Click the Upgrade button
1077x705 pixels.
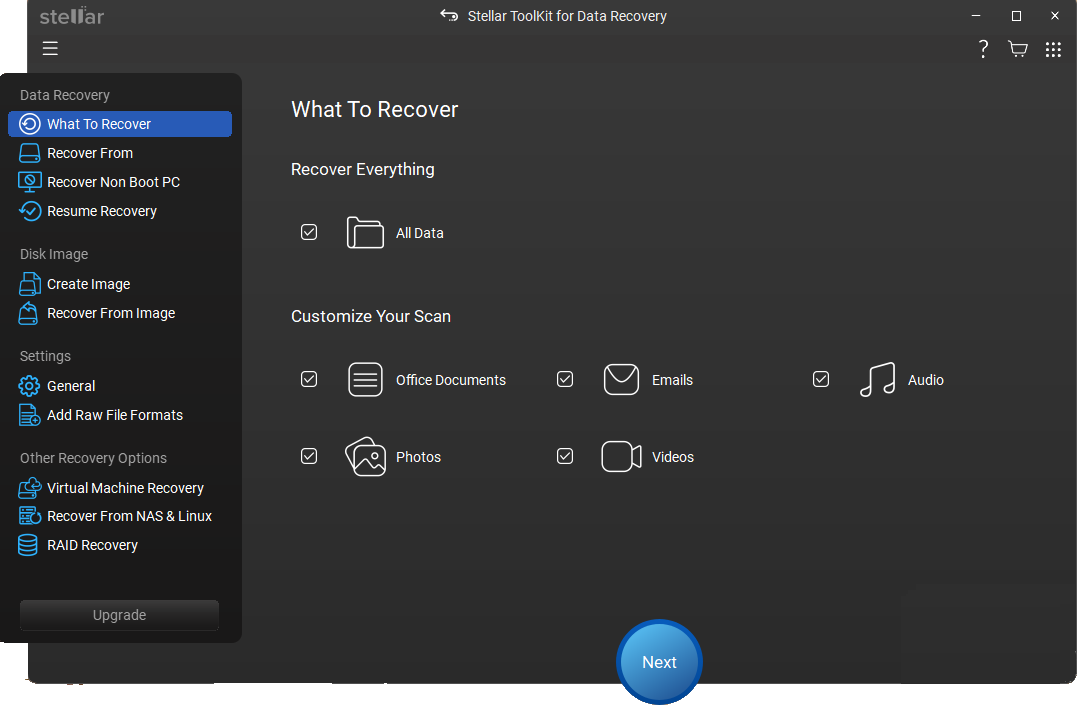pyautogui.click(x=119, y=615)
